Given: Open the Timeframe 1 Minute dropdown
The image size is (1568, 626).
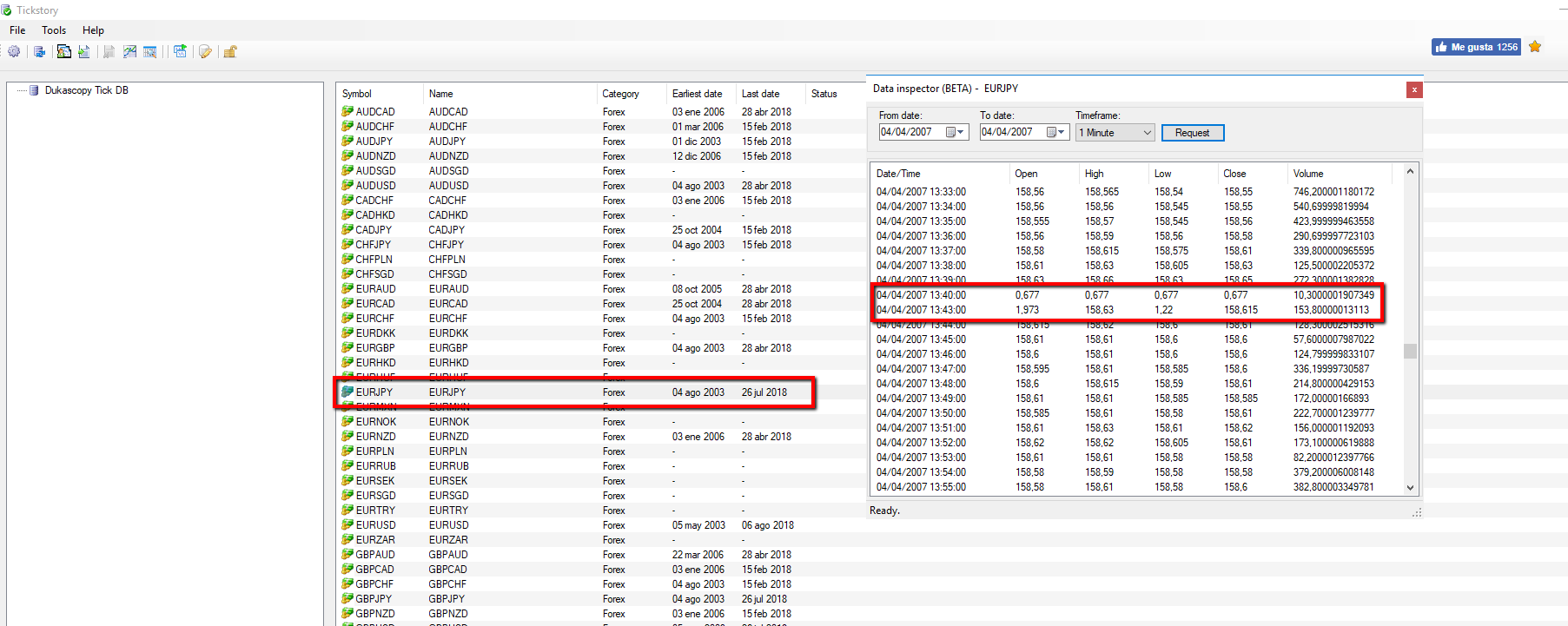Looking at the screenshot, I should coord(1115,133).
